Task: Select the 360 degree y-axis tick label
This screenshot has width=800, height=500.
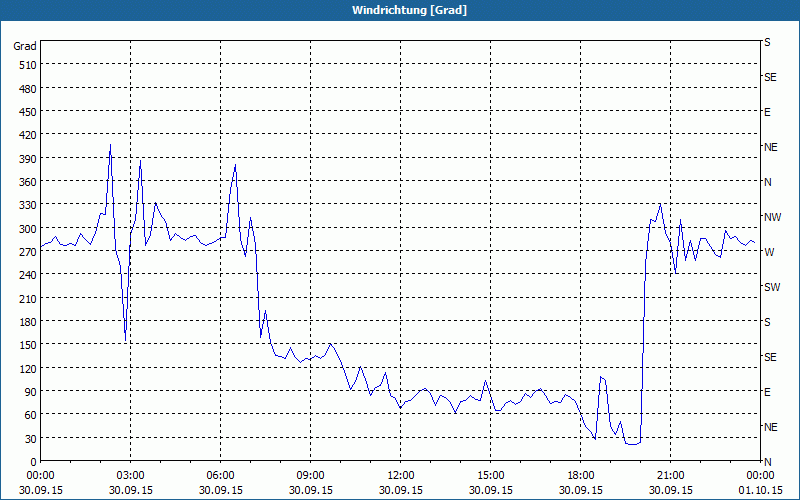Action: pos(26,182)
